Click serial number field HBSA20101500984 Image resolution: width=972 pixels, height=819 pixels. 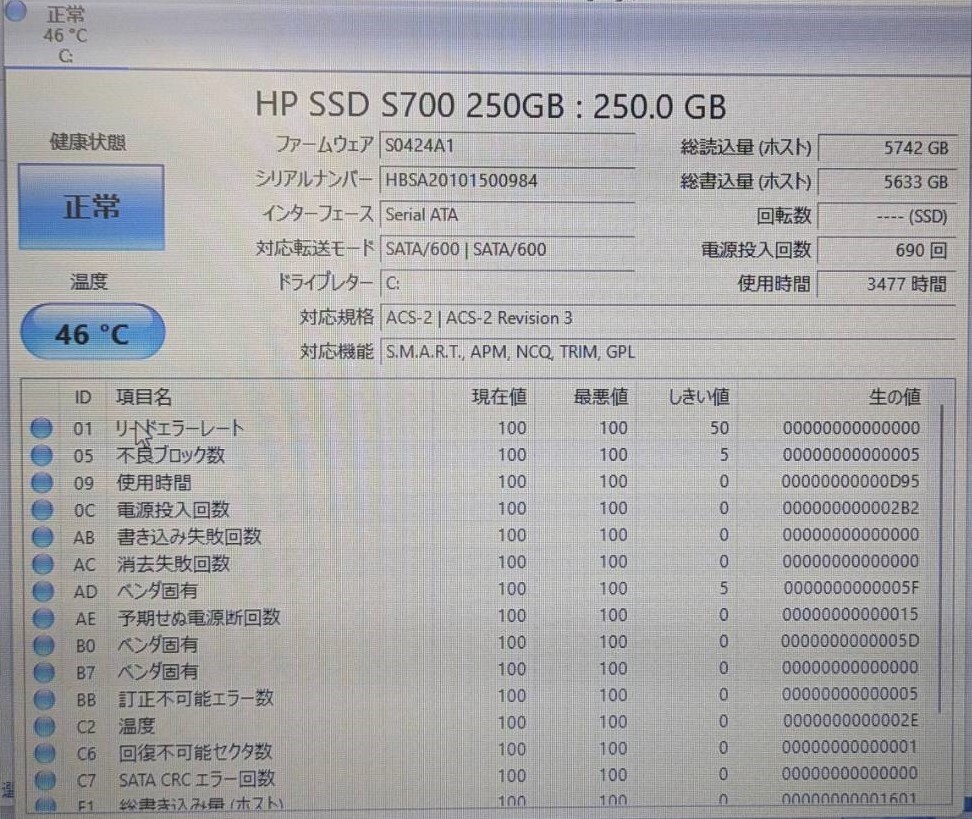(x=506, y=181)
